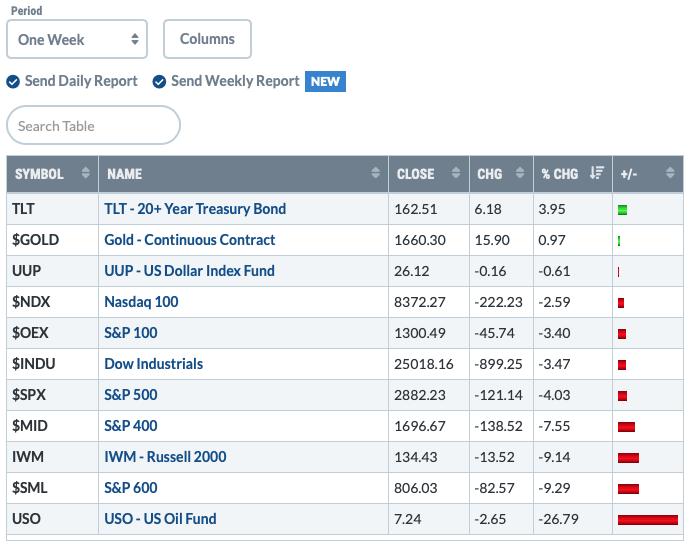The width and height of the screenshot is (691, 544).
Task: Click the % CHG descending sort icon
Action: point(597,172)
